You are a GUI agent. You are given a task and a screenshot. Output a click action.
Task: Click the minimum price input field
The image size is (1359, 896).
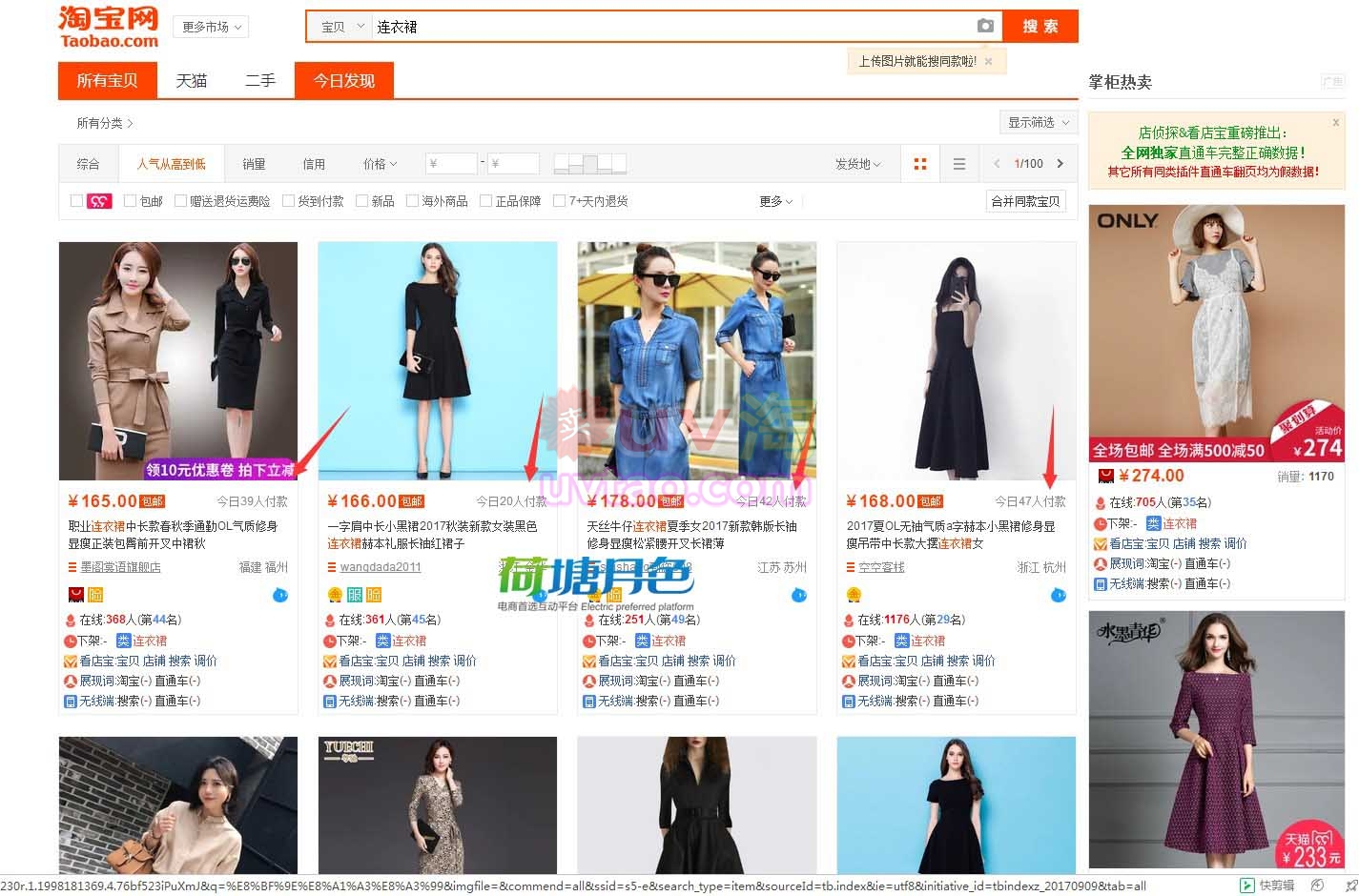(450, 164)
